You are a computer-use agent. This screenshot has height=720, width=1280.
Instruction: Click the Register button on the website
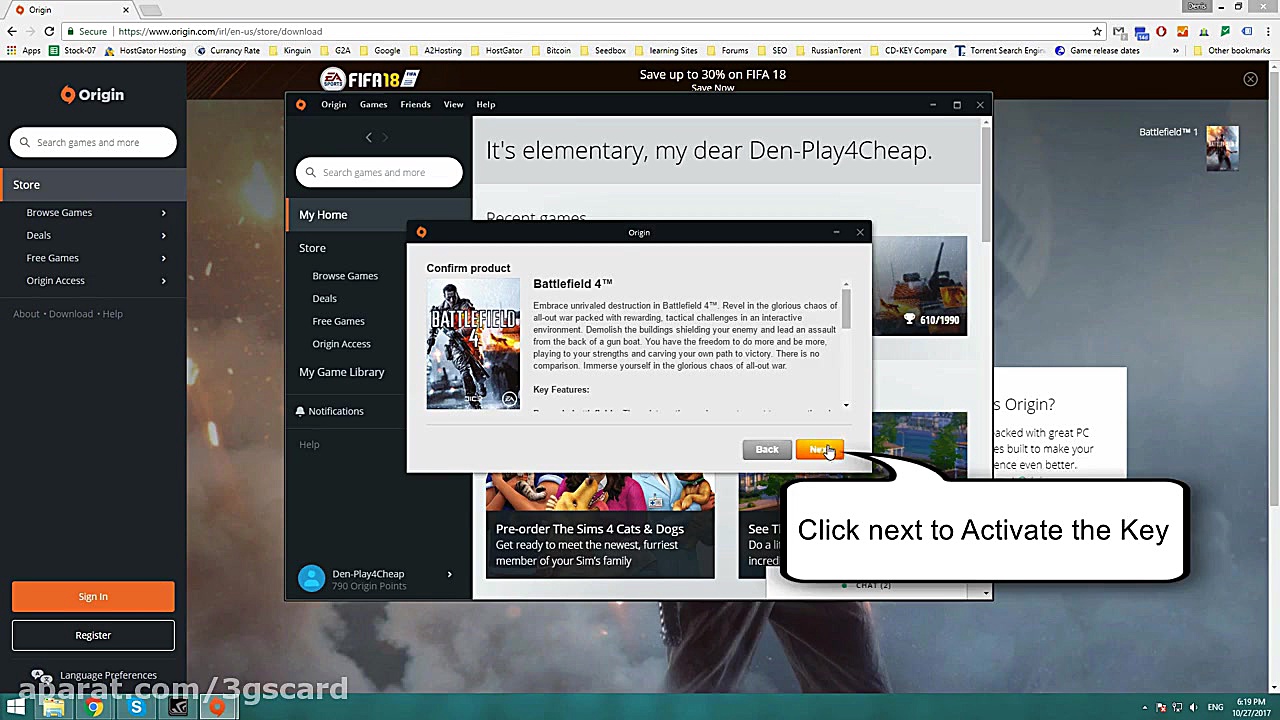pos(93,635)
